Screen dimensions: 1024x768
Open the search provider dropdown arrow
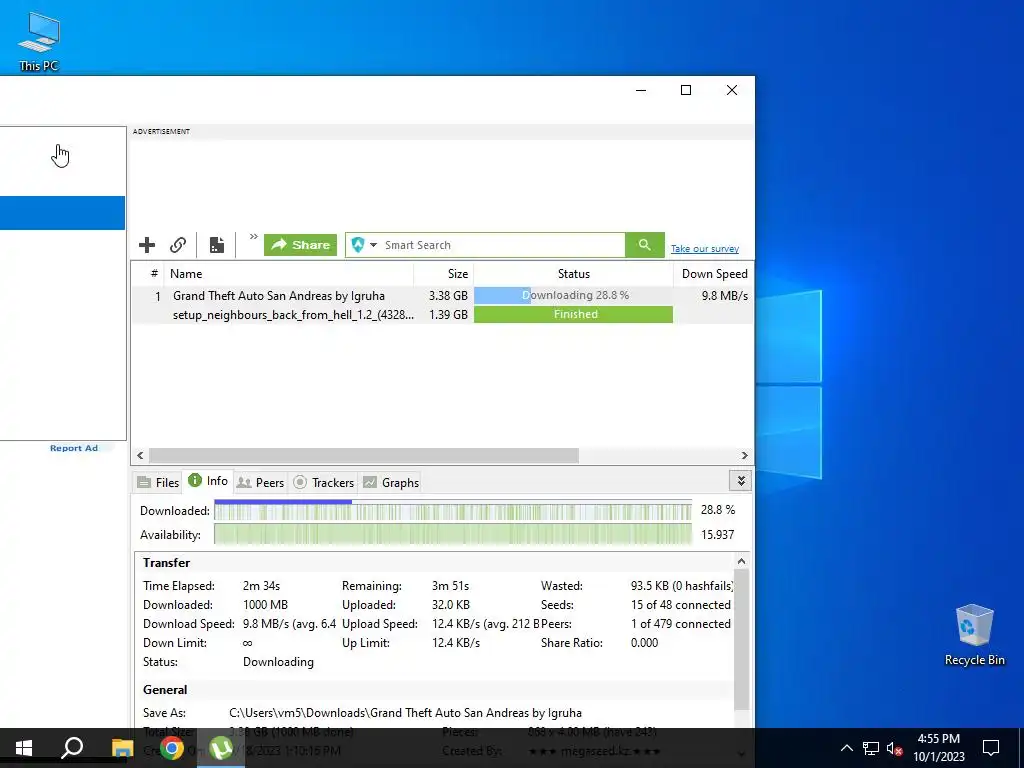[374, 245]
